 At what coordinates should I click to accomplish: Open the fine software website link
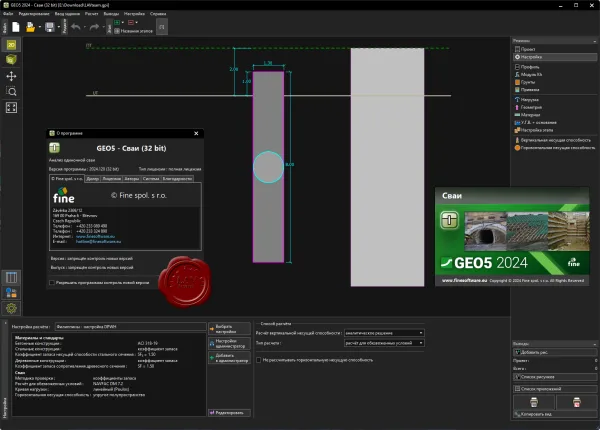(x=95, y=236)
